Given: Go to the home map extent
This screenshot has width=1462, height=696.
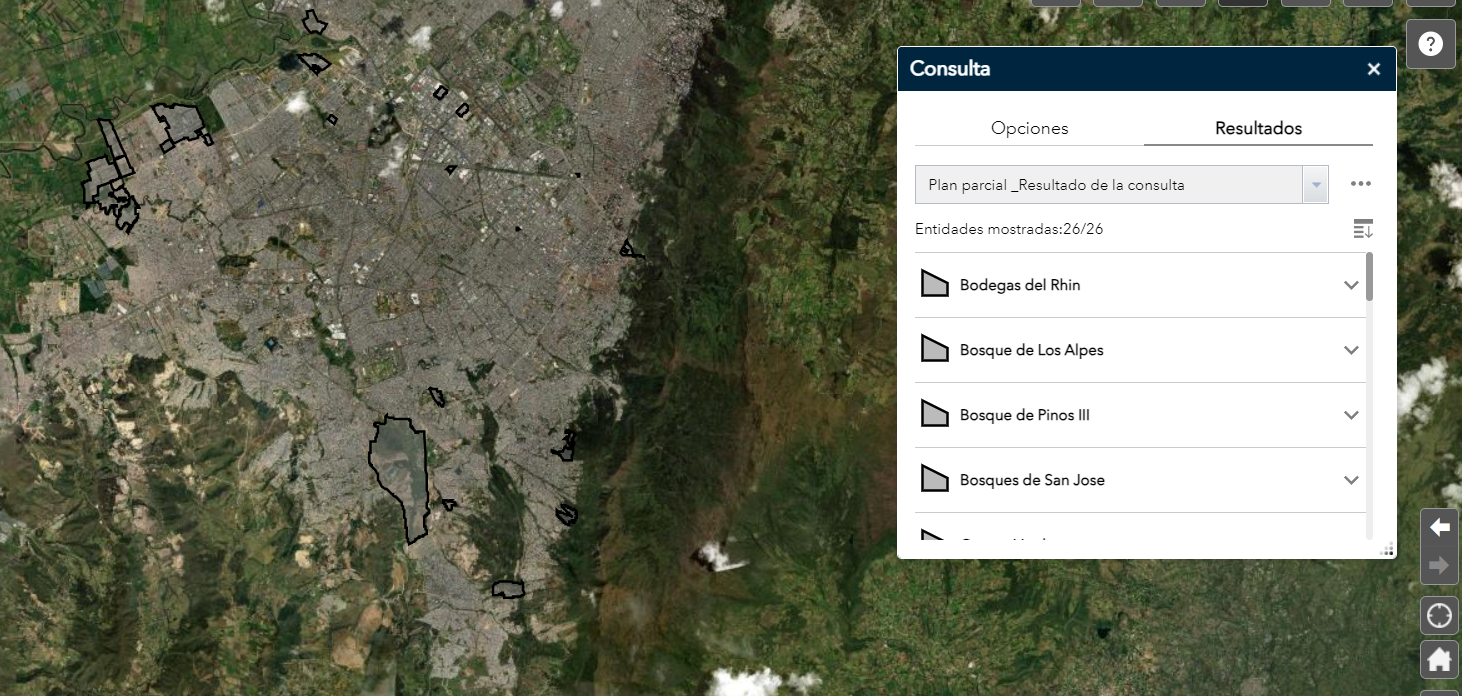Looking at the screenshot, I should coord(1439,660).
